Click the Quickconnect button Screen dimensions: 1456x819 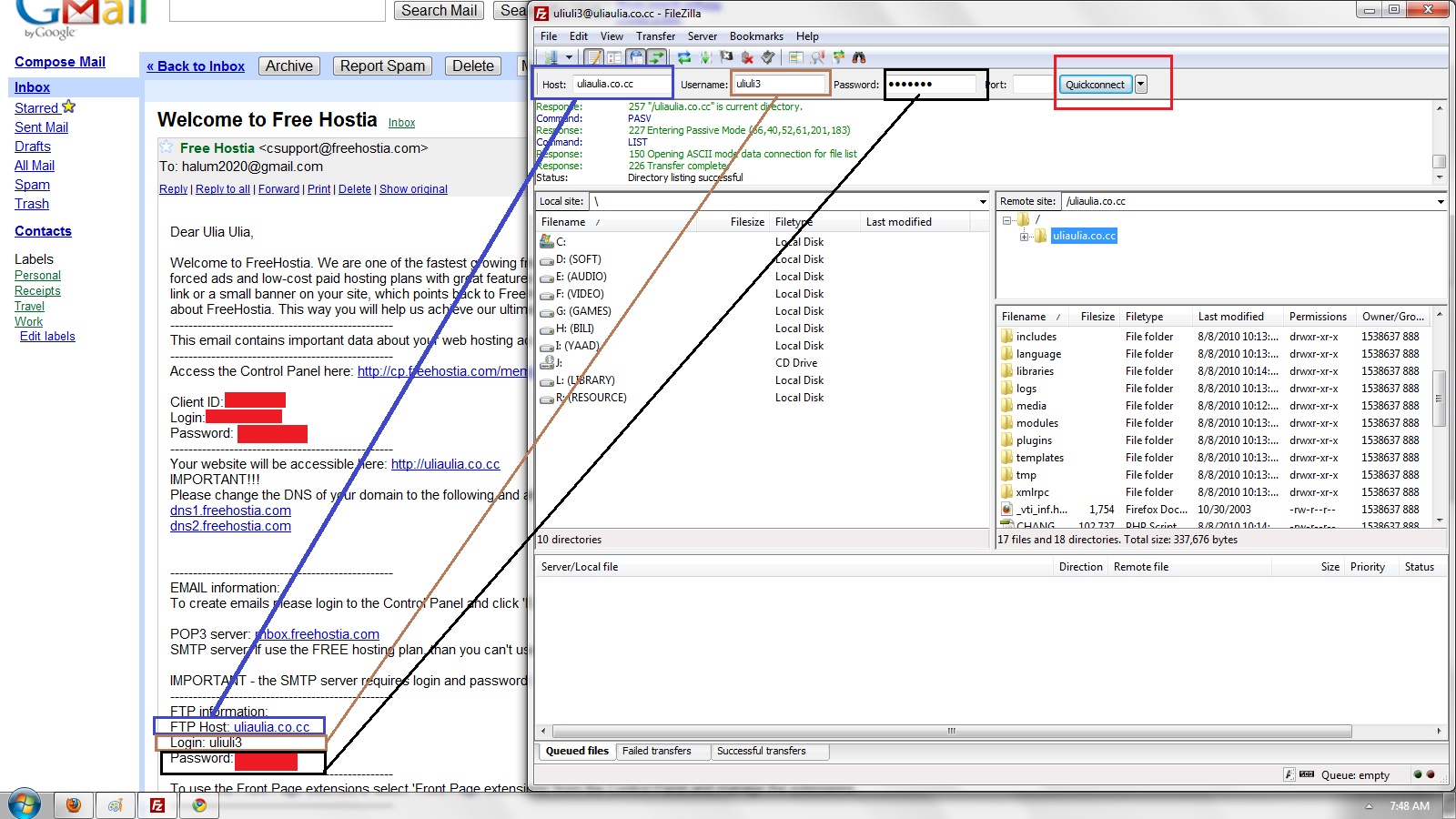(1095, 85)
